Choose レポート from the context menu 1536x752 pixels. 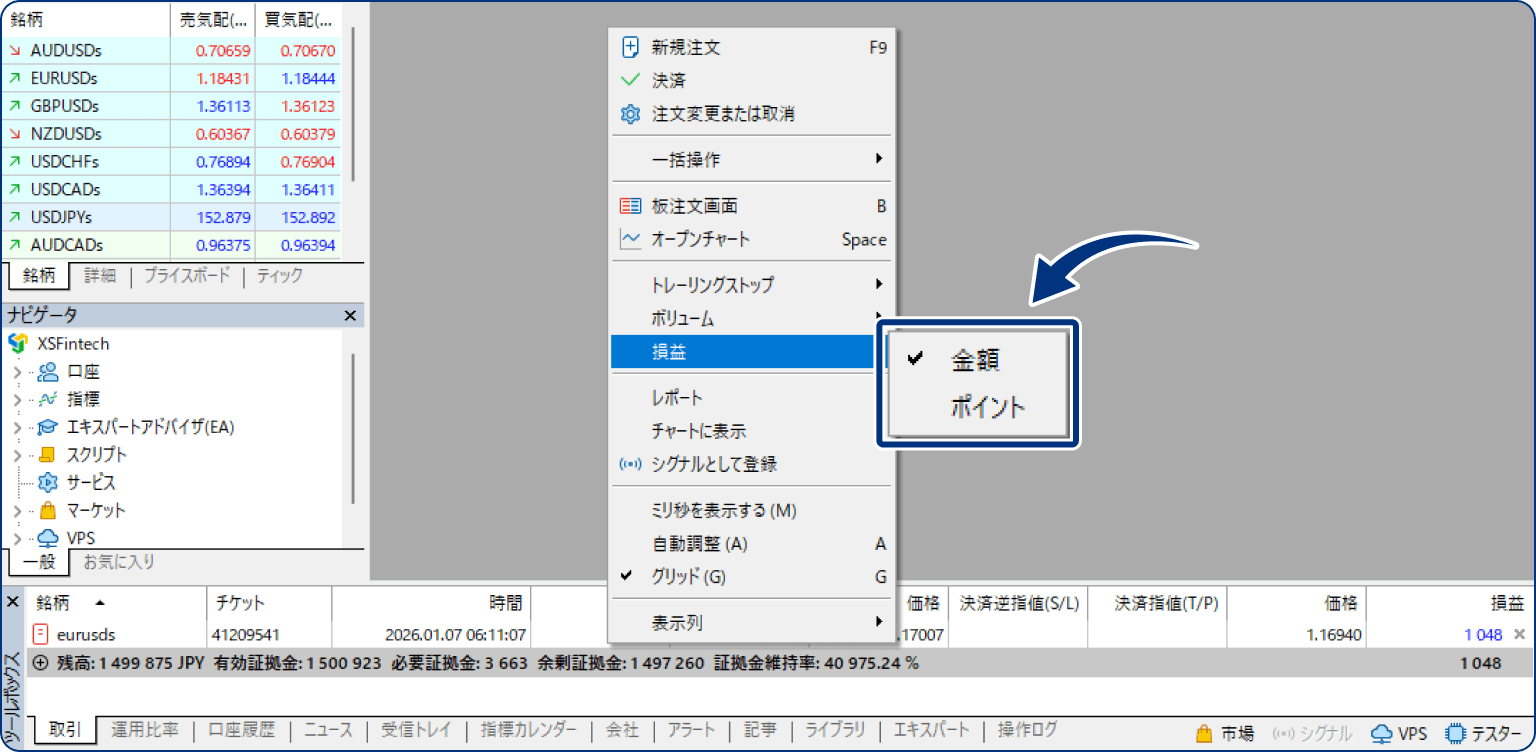point(752,398)
